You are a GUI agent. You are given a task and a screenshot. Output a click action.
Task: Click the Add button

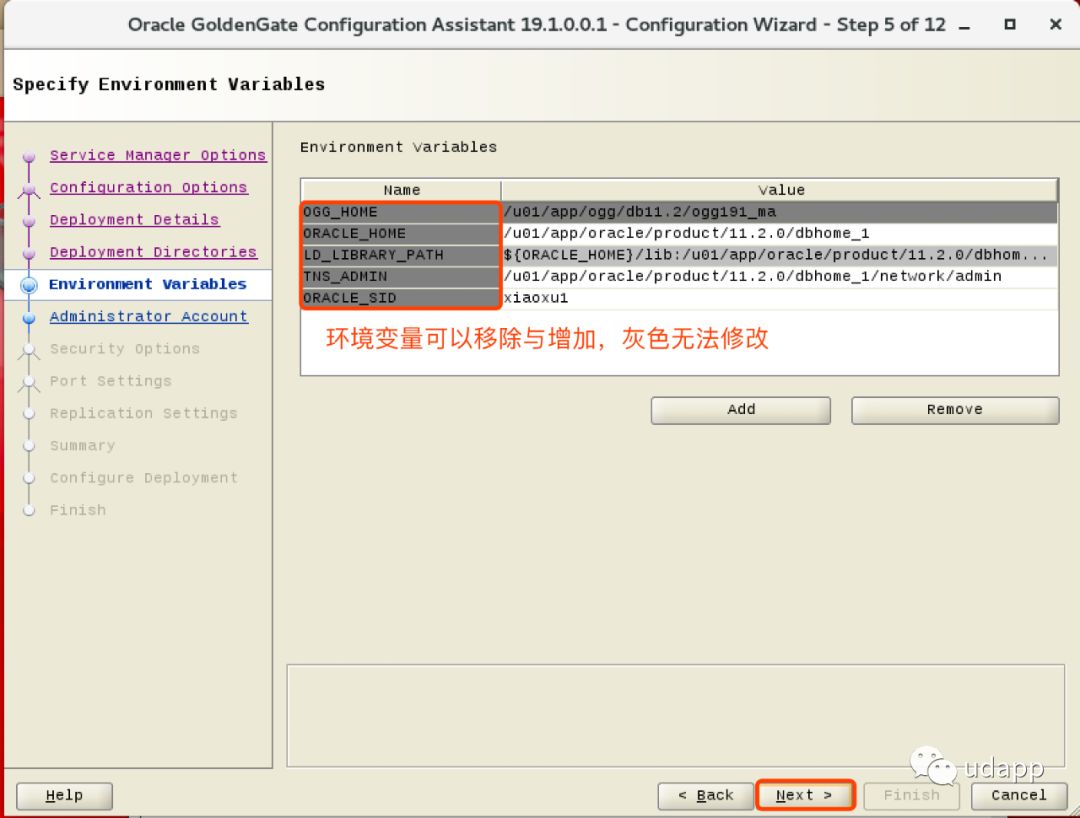click(x=740, y=410)
